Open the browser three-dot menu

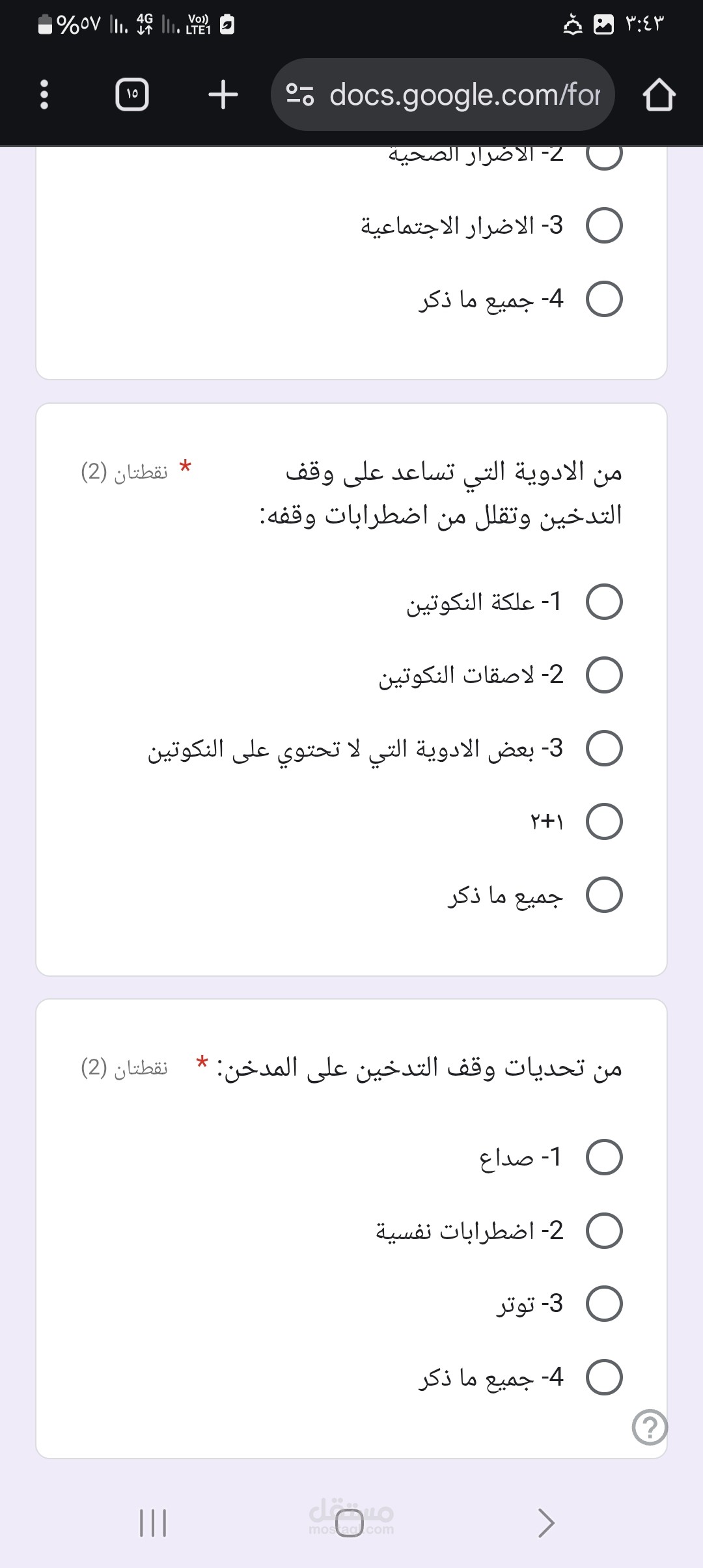[x=44, y=95]
